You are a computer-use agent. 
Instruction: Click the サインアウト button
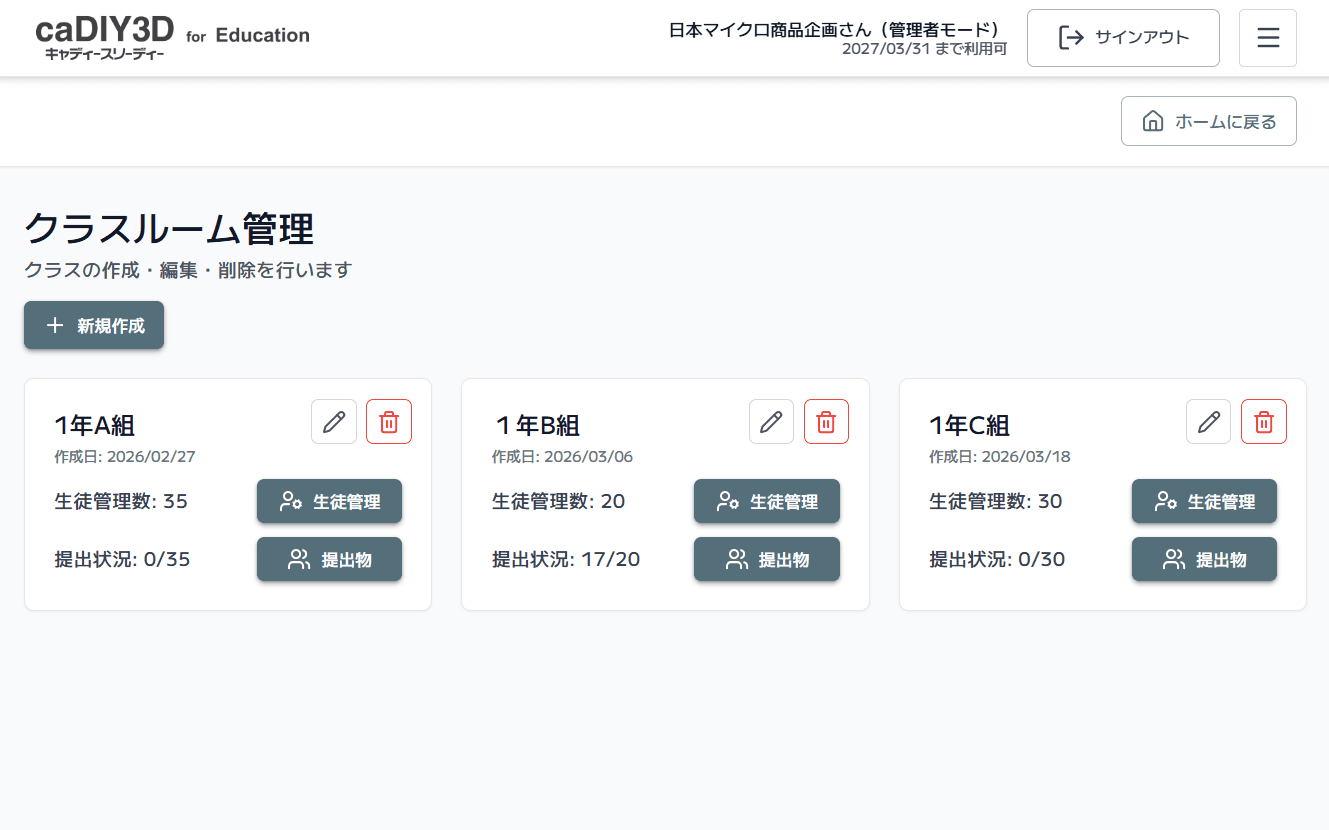click(1123, 38)
